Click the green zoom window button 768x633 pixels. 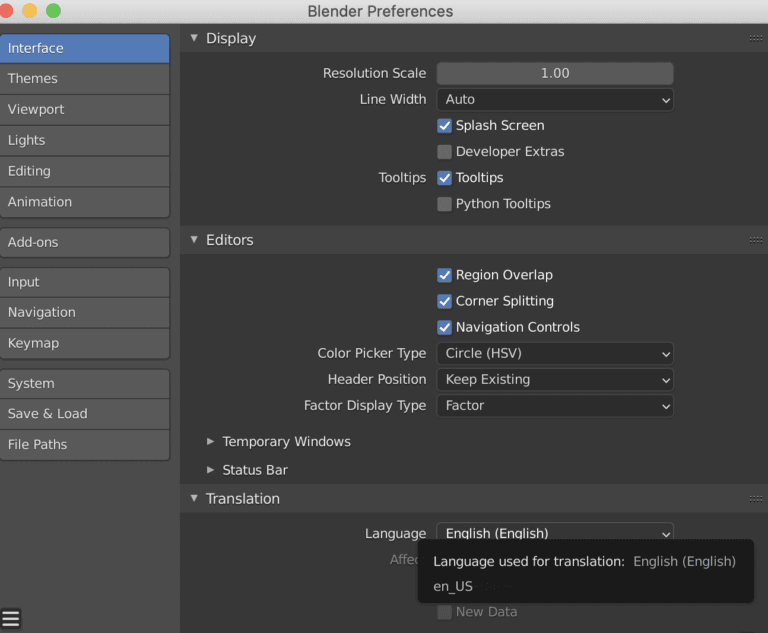tap(53, 10)
